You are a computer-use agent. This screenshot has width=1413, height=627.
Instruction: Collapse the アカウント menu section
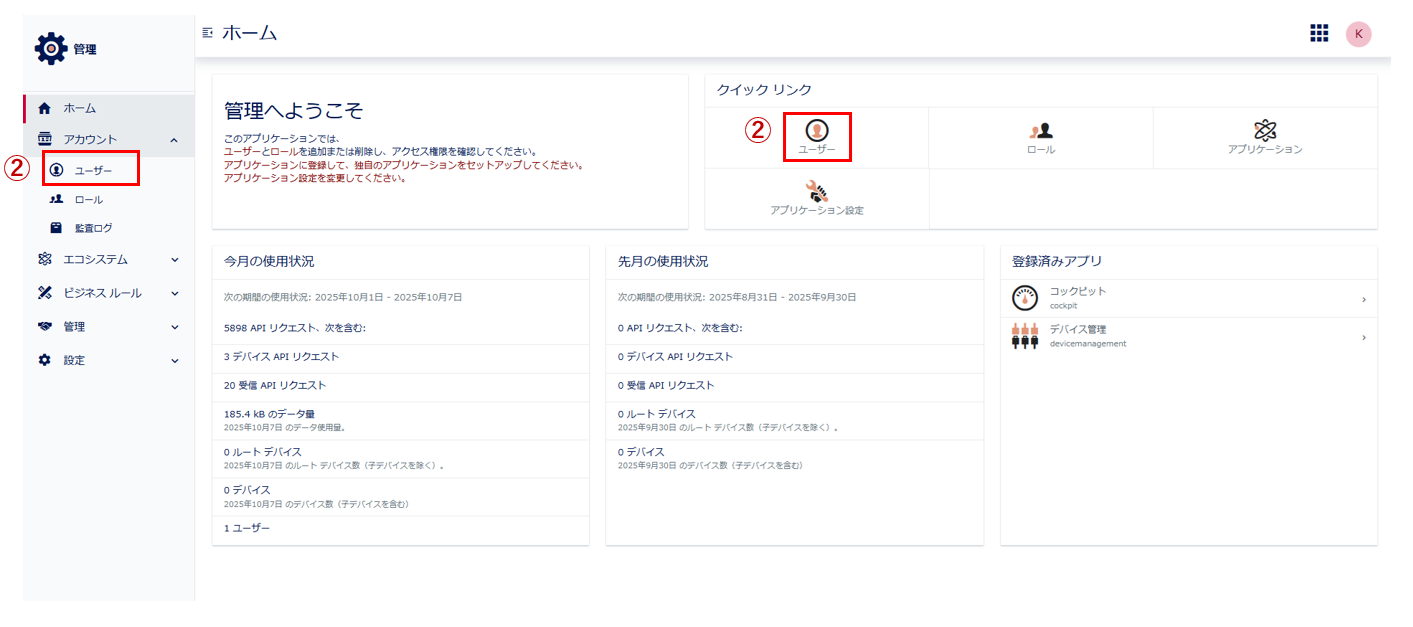174,140
